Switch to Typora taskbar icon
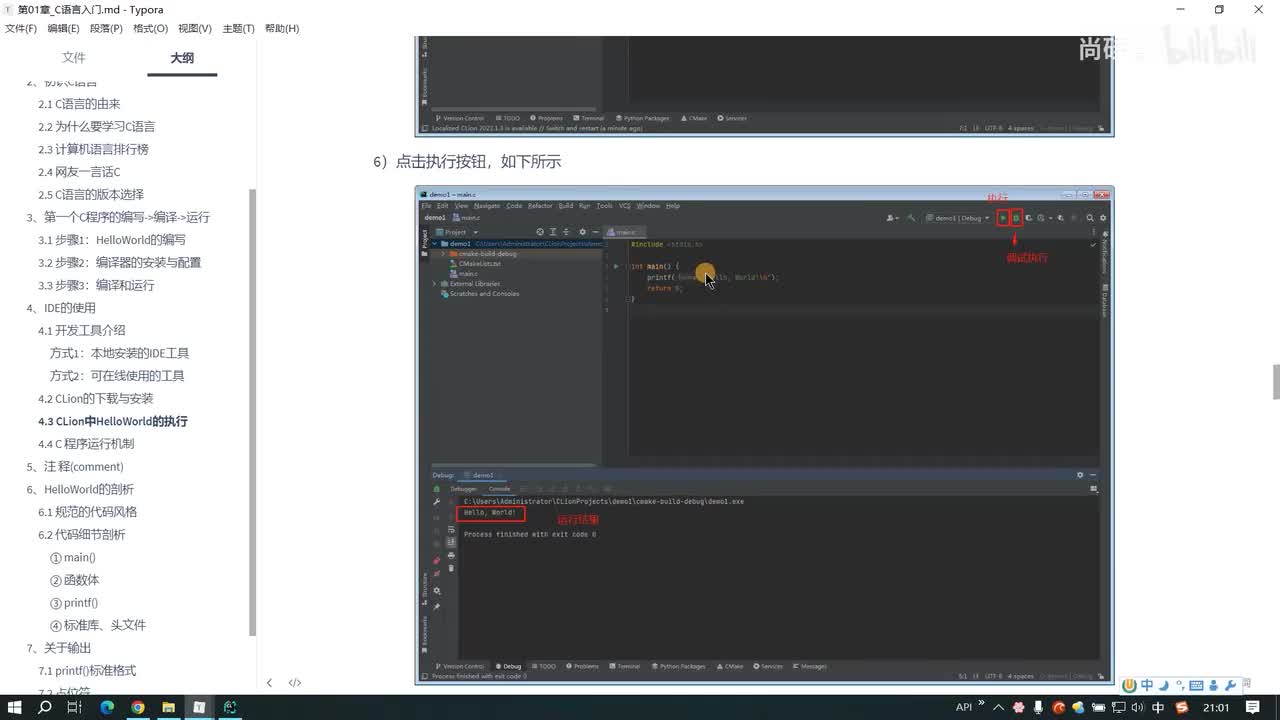This screenshot has width=1280, height=720. click(x=199, y=707)
